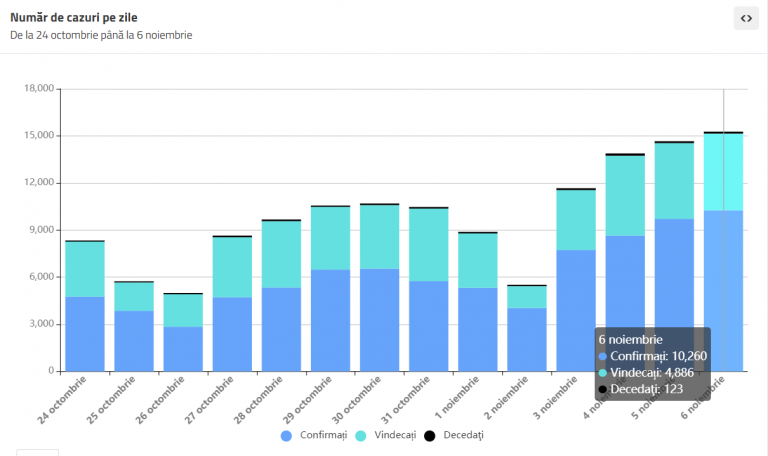The width and height of the screenshot is (768, 456).
Task: Click the blue Confirmați legend circle
Action: (x=287, y=435)
